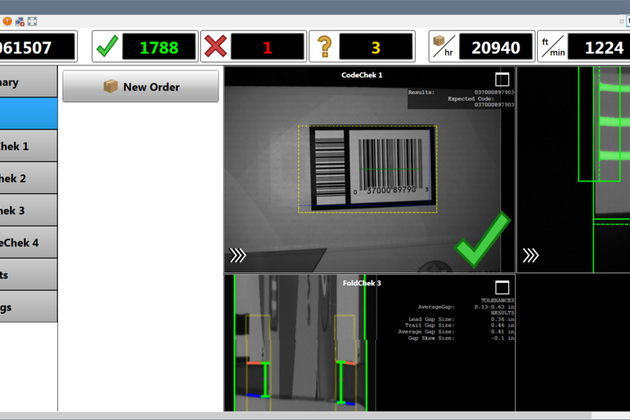Click the red failed count value 1
The height and width of the screenshot is (420, 630).
(268, 47)
